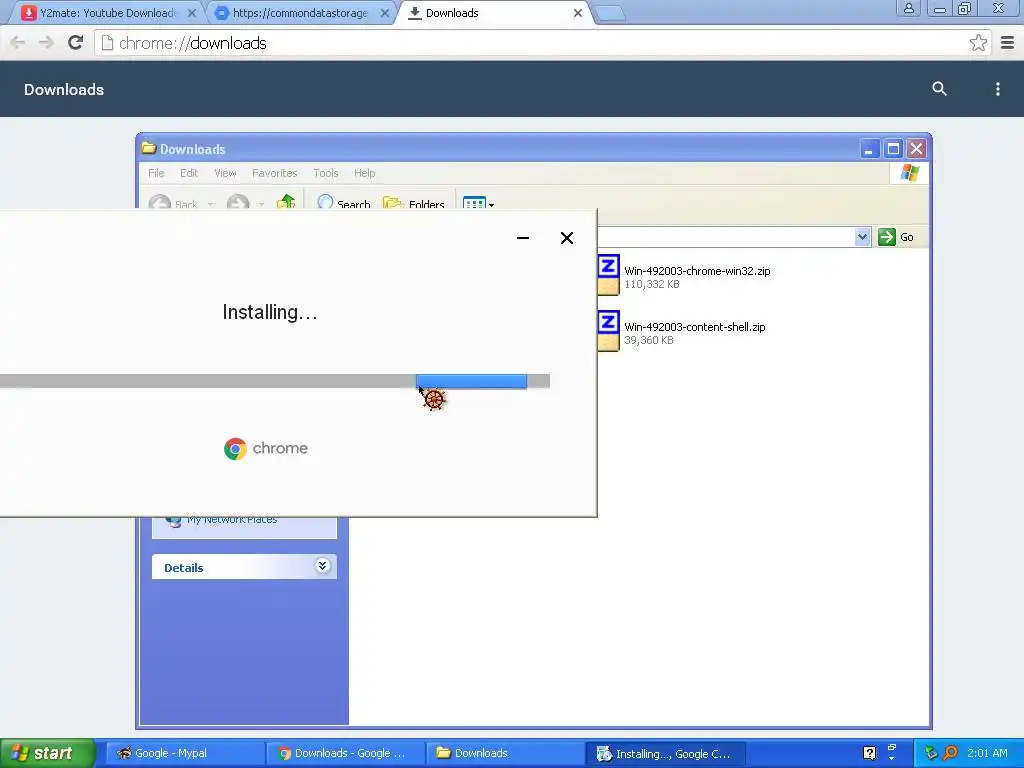1024x768 pixels.
Task: Click the Win-492003-chrome-win32.zip filename
Action: (x=697, y=271)
